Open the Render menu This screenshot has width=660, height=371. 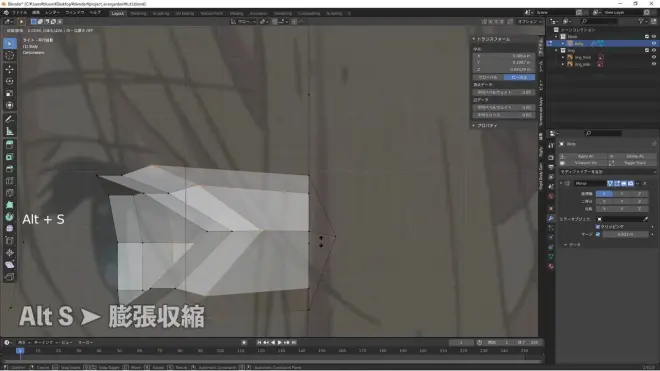53,13
